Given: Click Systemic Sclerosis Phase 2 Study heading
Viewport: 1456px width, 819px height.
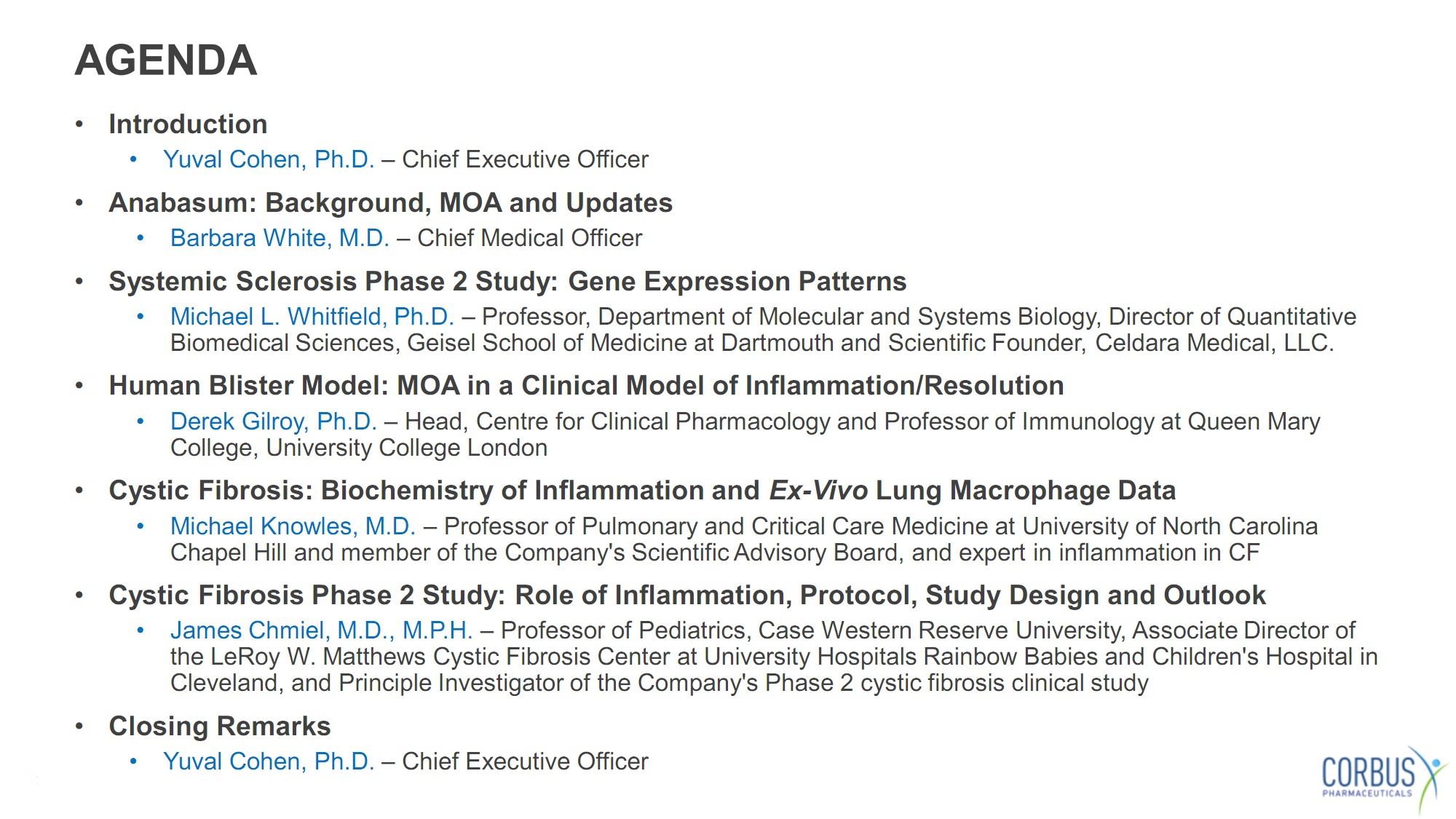Looking at the screenshot, I should 507,281.
